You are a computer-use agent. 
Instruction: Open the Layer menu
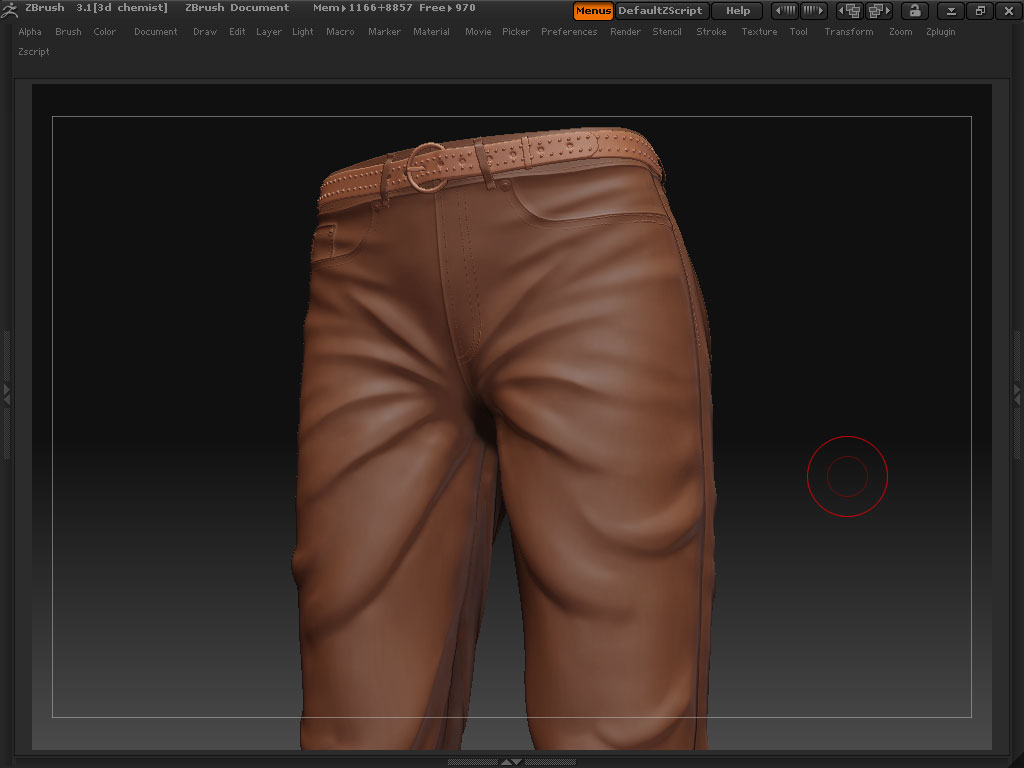[x=268, y=32]
